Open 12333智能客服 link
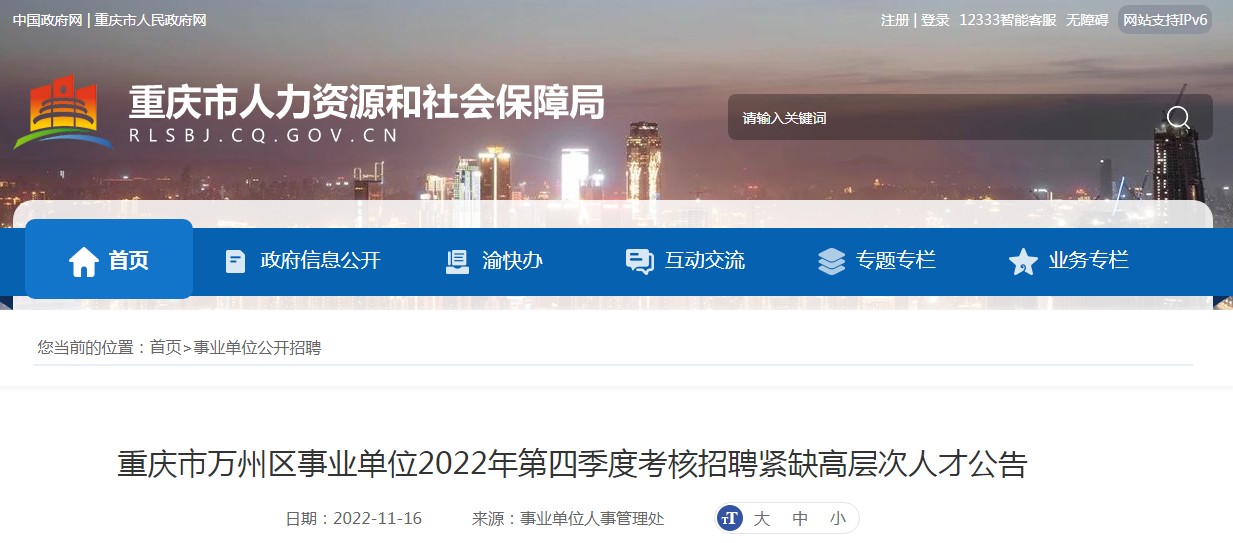1233x543 pixels. click(1007, 20)
